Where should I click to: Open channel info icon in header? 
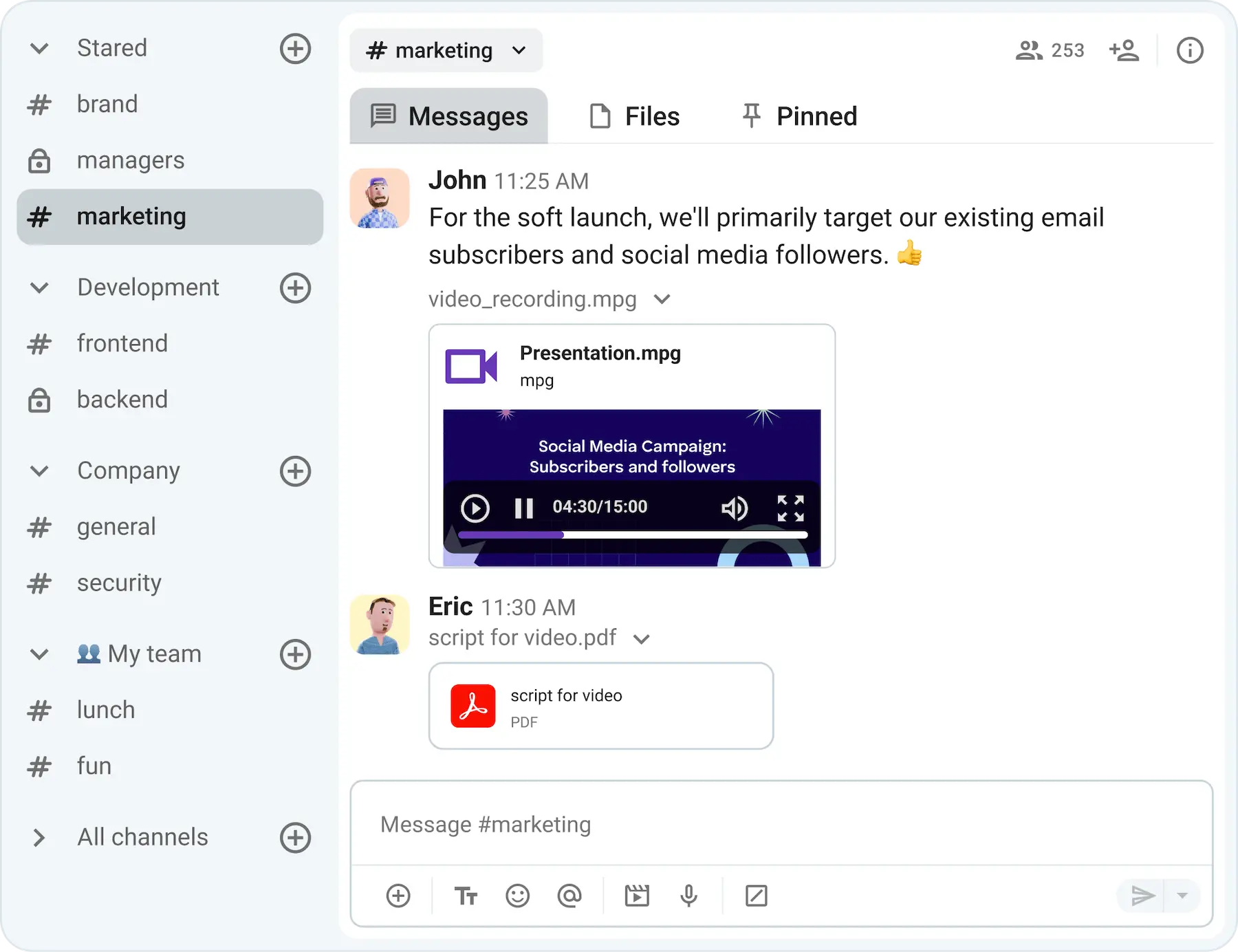click(1190, 50)
